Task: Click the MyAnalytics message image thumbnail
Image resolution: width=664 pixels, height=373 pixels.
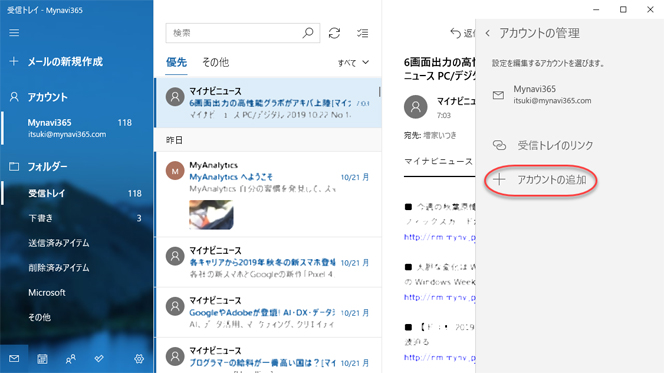Action: coord(211,215)
